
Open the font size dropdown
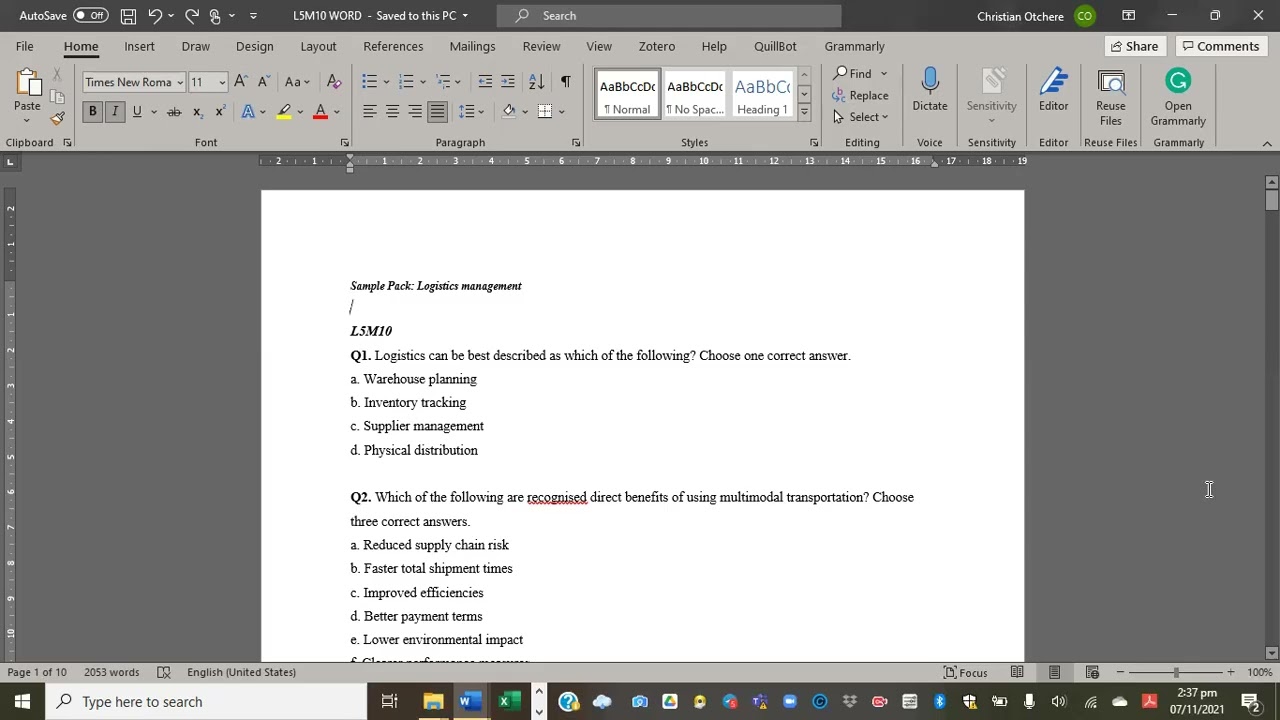click(222, 82)
